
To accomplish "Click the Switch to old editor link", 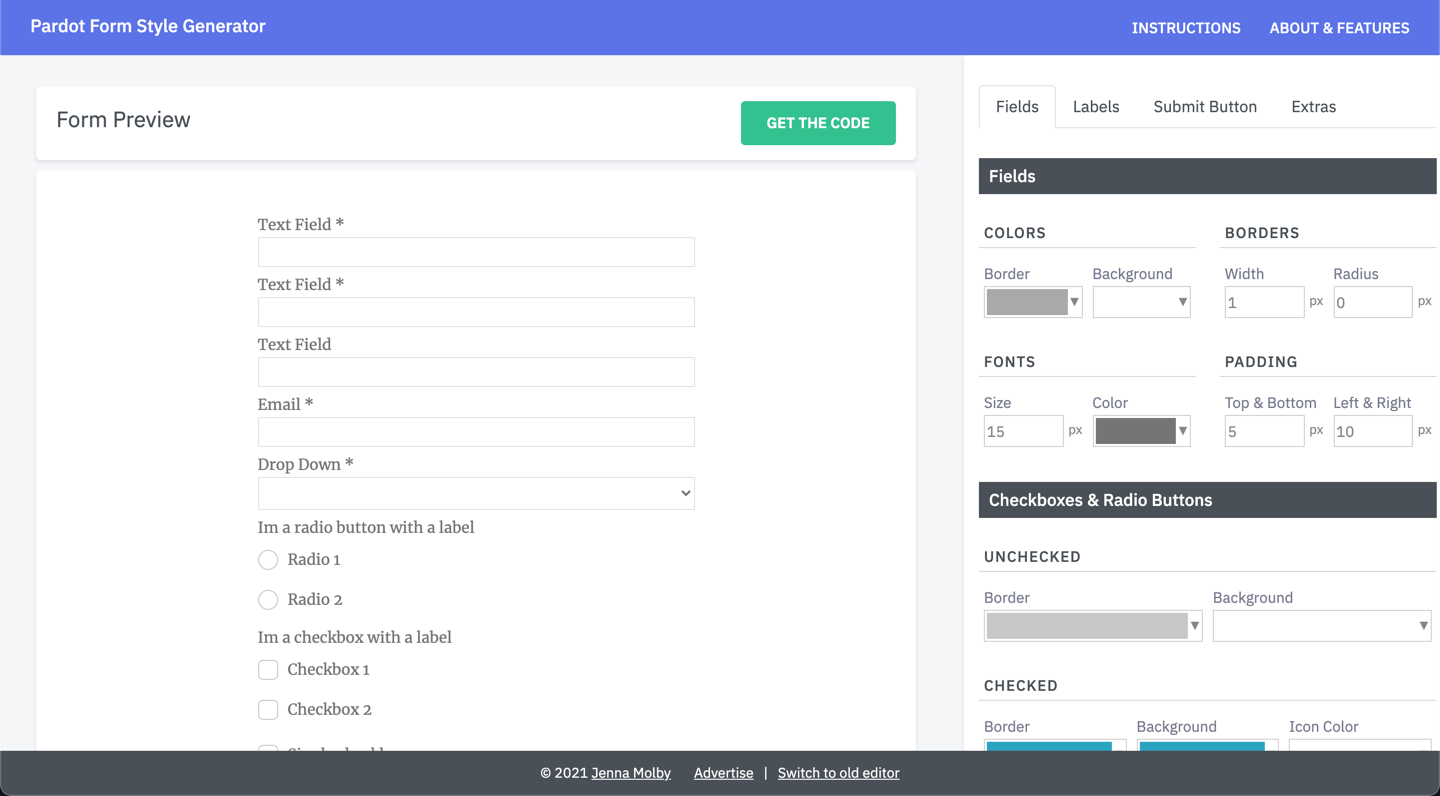I will coord(838,773).
